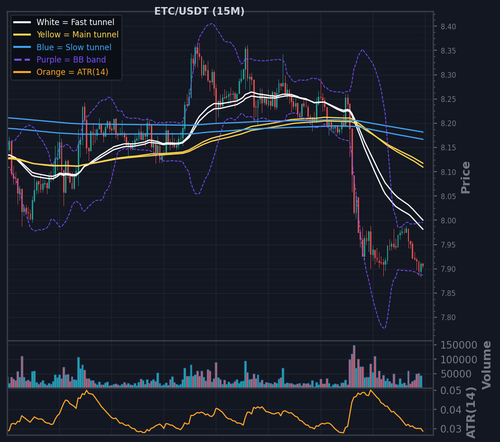This screenshot has width=500, height=442.
Task: Click the lower BB band trough near 7.80
Action: (384, 328)
